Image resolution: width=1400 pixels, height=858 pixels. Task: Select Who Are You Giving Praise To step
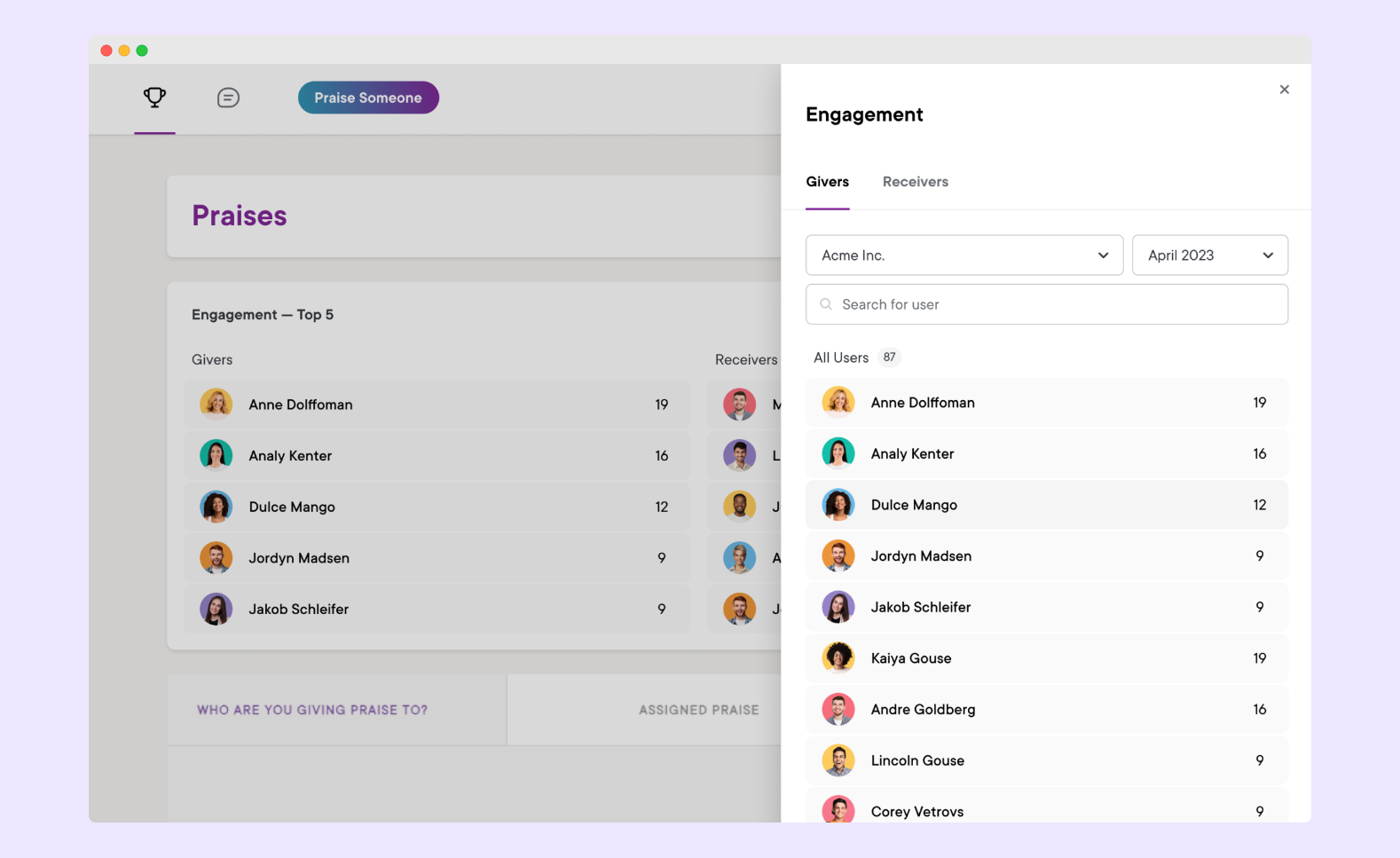pyautogui.click(x=312, y=710)
